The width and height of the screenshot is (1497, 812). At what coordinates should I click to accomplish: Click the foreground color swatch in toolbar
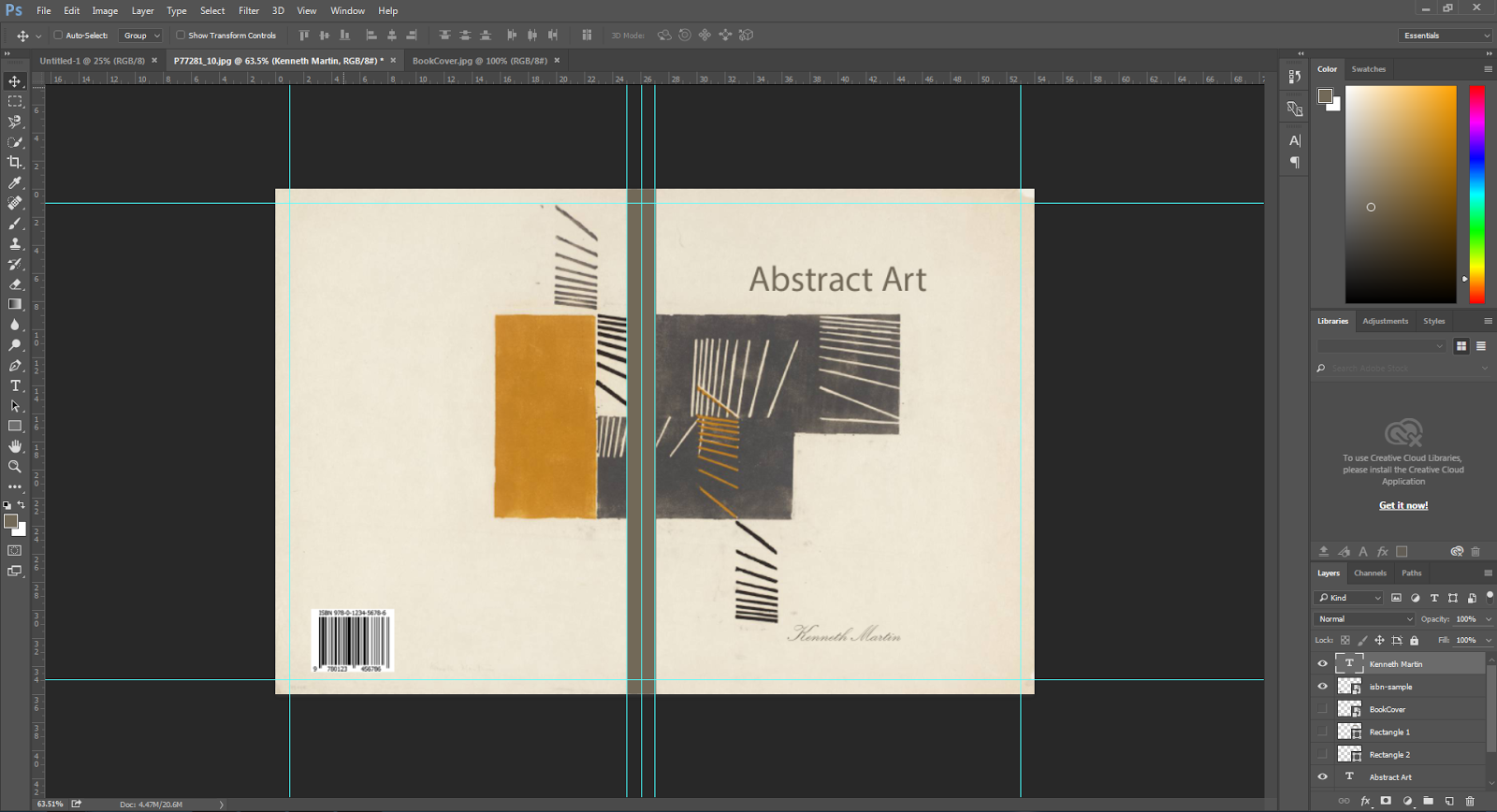pyautogui.click(x=10, y=521)
